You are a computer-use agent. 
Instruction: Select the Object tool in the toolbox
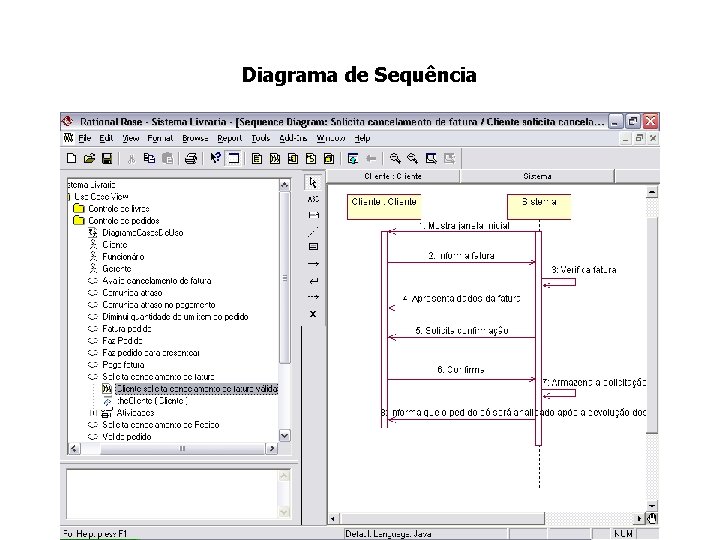click(x=313, y=247)
